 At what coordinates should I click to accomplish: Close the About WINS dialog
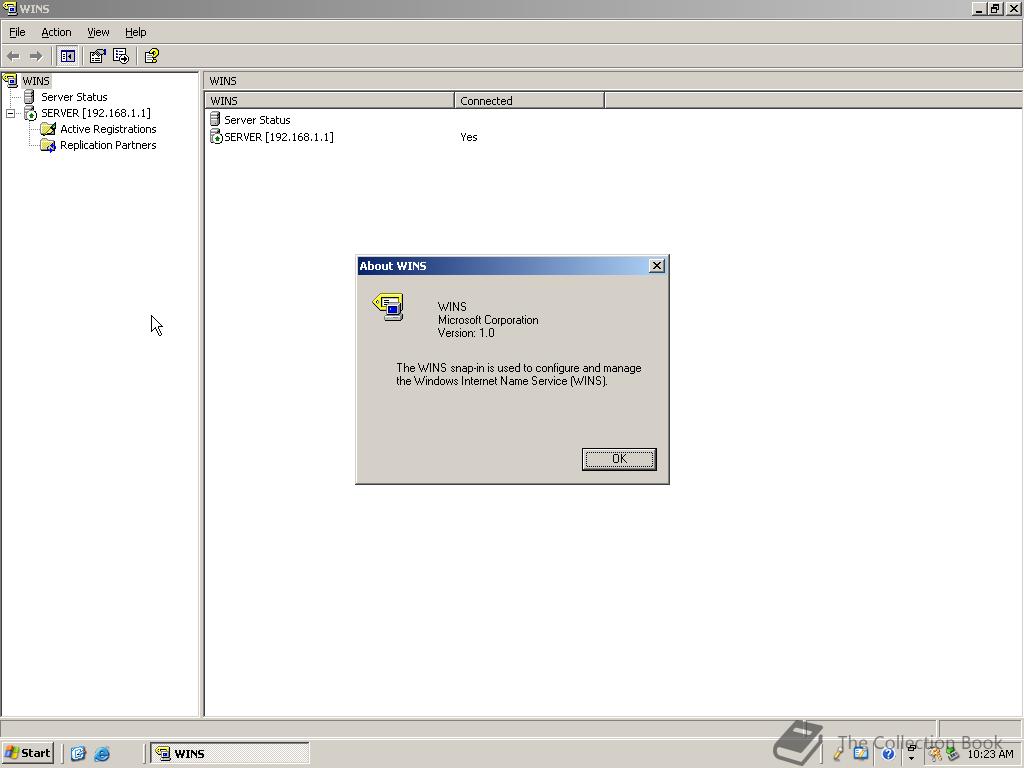click(x=657, y=266)
